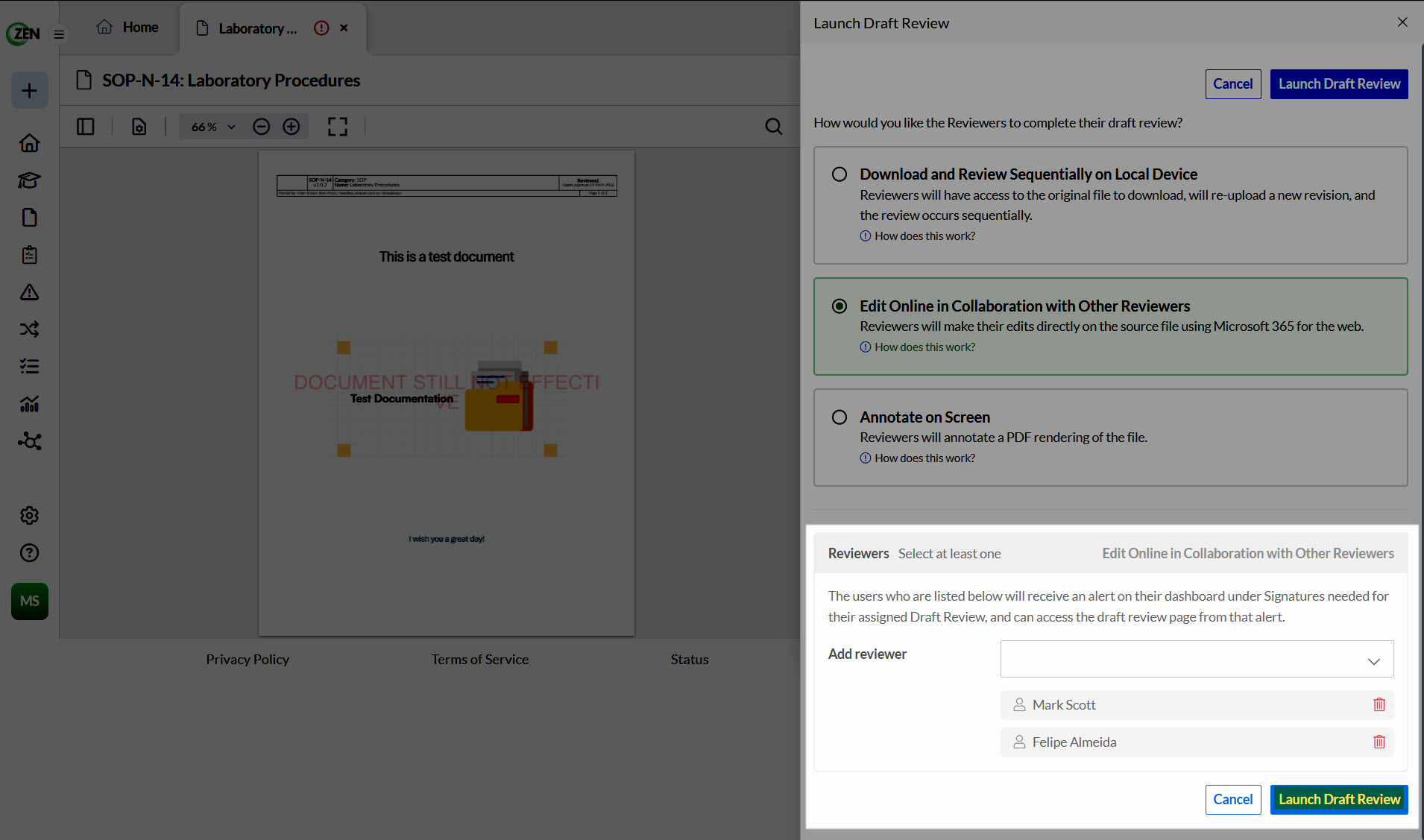The width and height of the screenshot is (1424, 840).
Task: Open the clipboard tasks icon in sidebar
Action: click(30, 255)
